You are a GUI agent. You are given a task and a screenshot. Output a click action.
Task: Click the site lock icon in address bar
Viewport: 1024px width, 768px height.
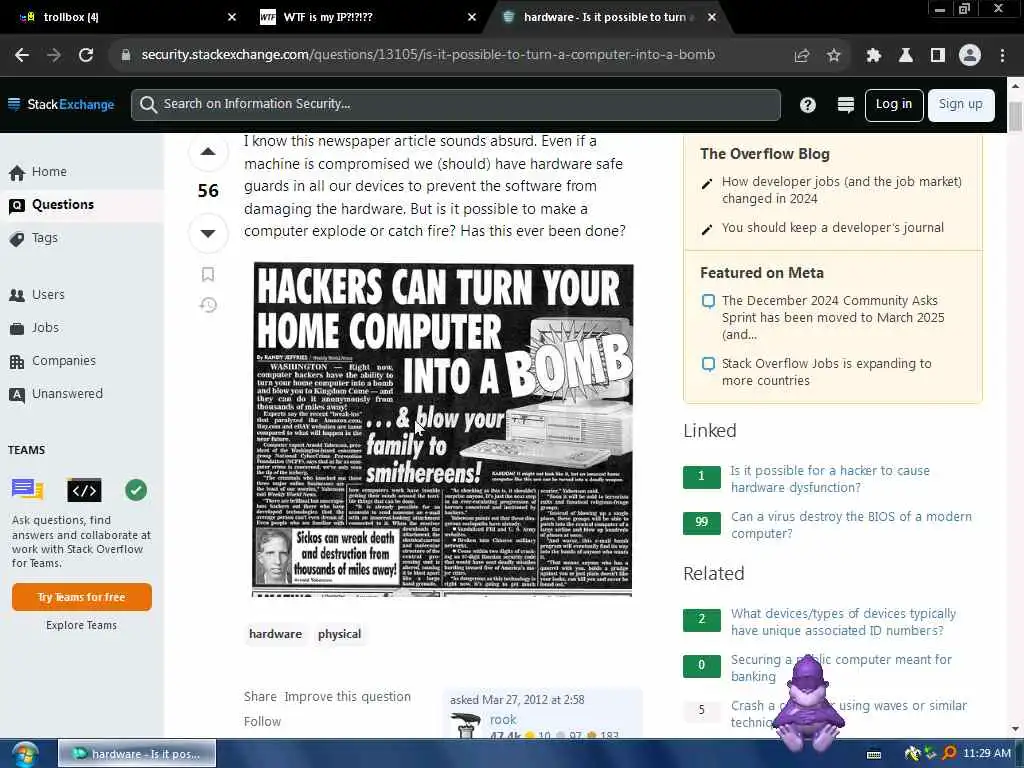[126, 55]
